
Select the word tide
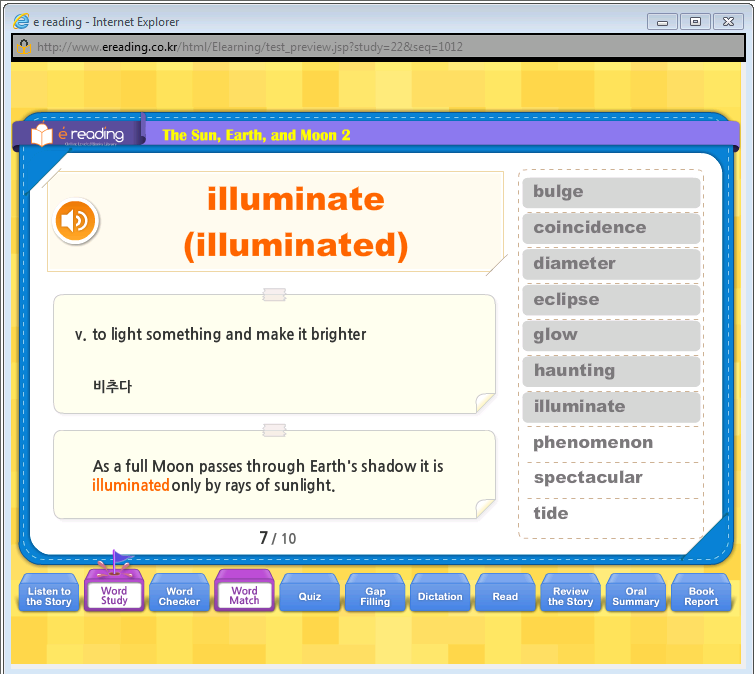click(x=611, y=514)
